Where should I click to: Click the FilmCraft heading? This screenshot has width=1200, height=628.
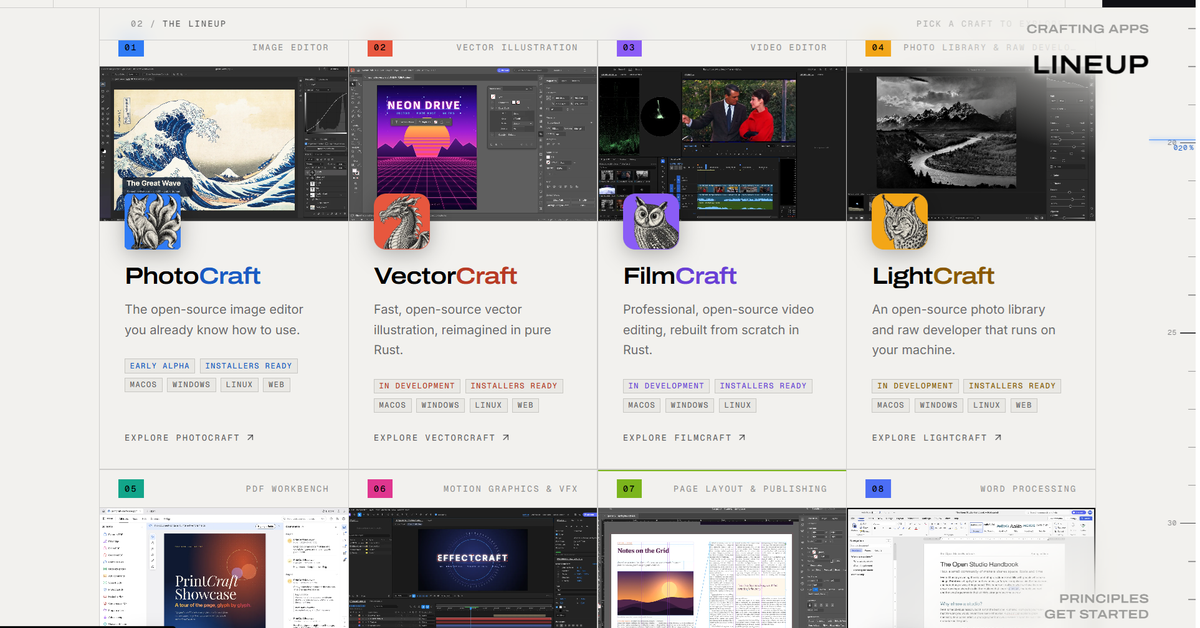[680, 276]
